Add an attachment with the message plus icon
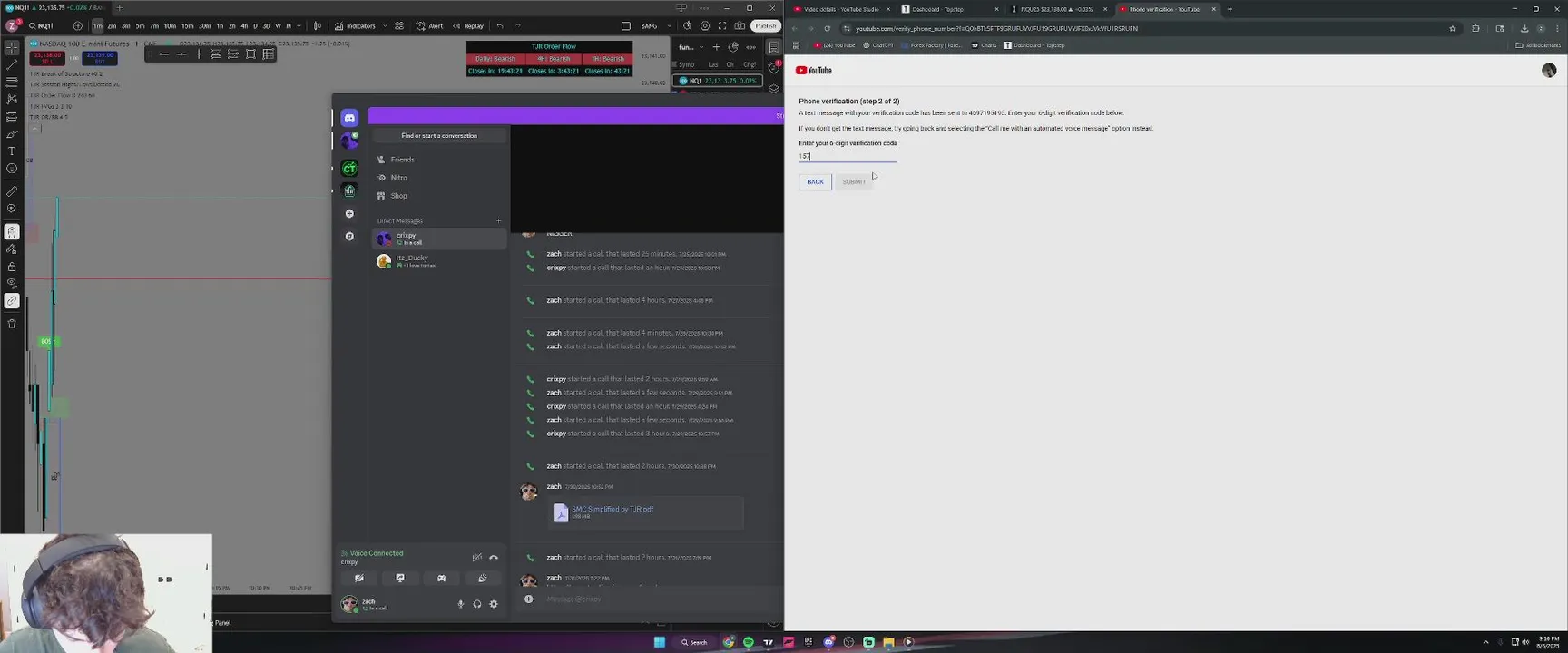The width and height of the screenshot is (1568, 653). click(529, 599)
